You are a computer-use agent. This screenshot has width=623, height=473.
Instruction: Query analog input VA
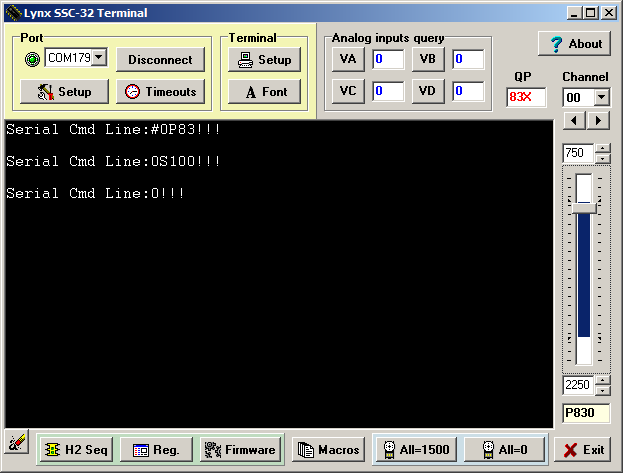coord(348,59)
